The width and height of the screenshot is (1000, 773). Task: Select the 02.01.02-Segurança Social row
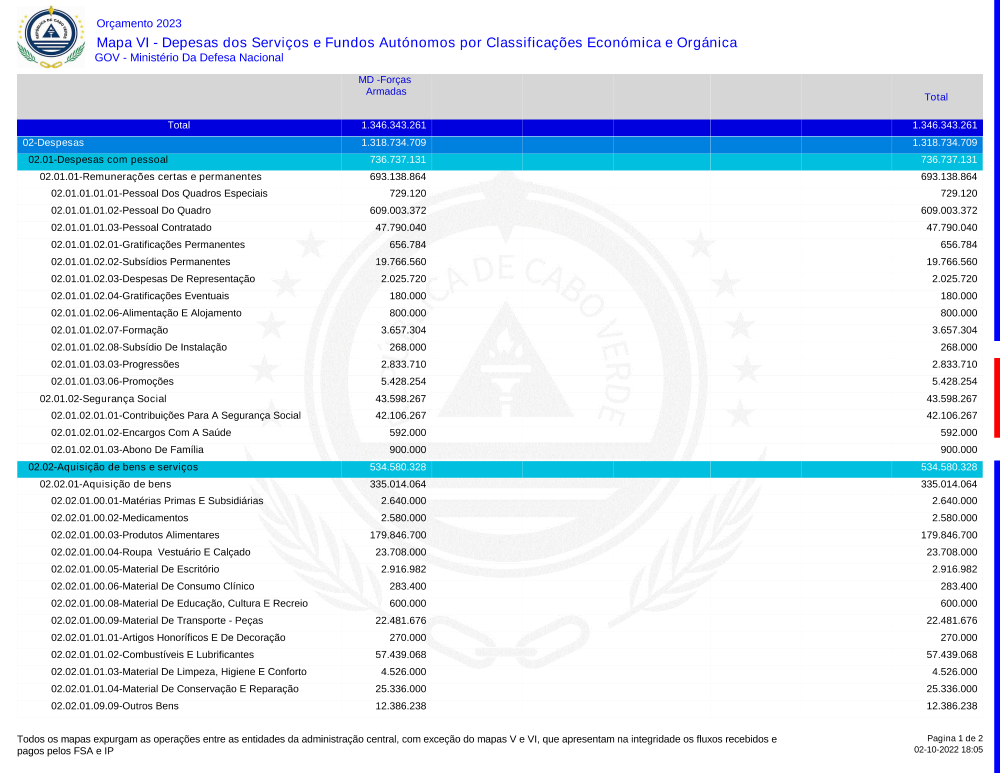(103, 399)
